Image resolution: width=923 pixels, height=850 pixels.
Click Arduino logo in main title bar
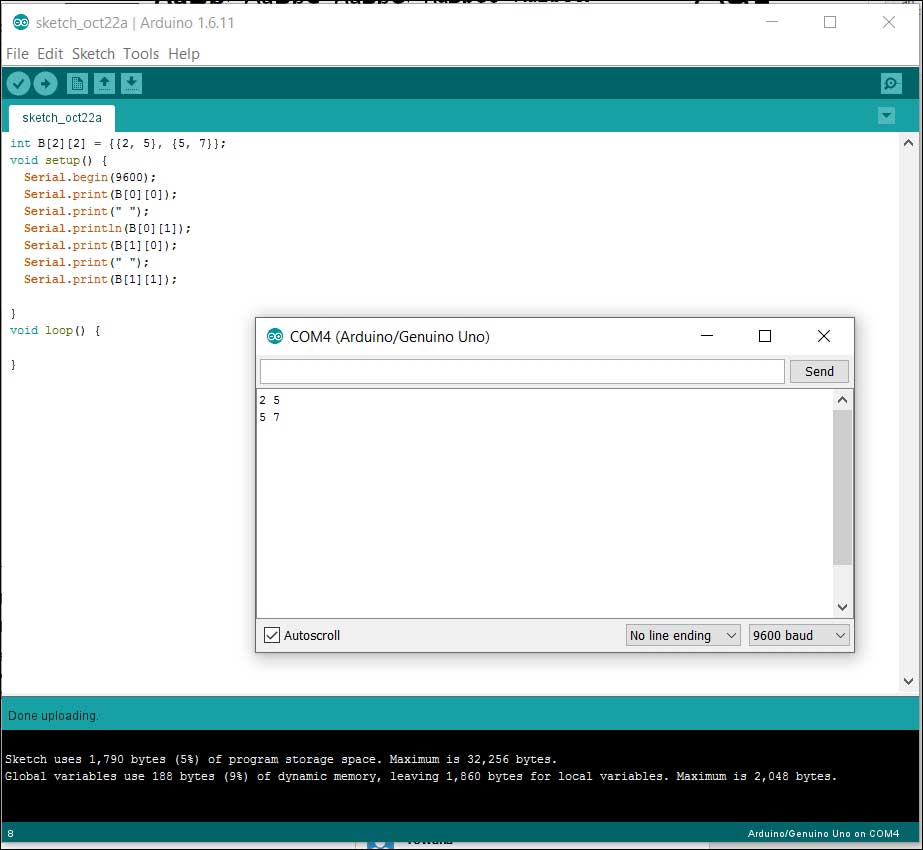[20, 23]
